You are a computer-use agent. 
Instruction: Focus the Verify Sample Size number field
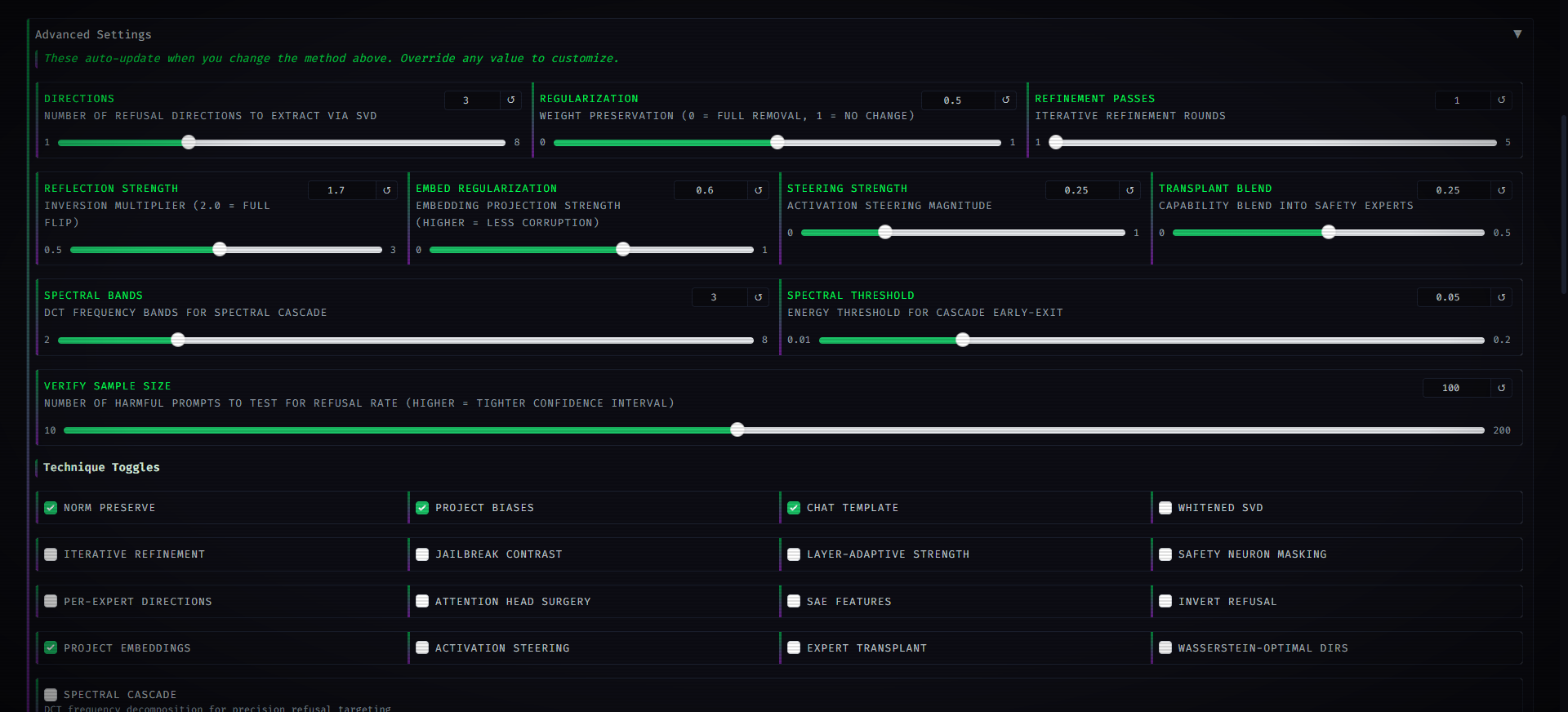click(1456, 388)
